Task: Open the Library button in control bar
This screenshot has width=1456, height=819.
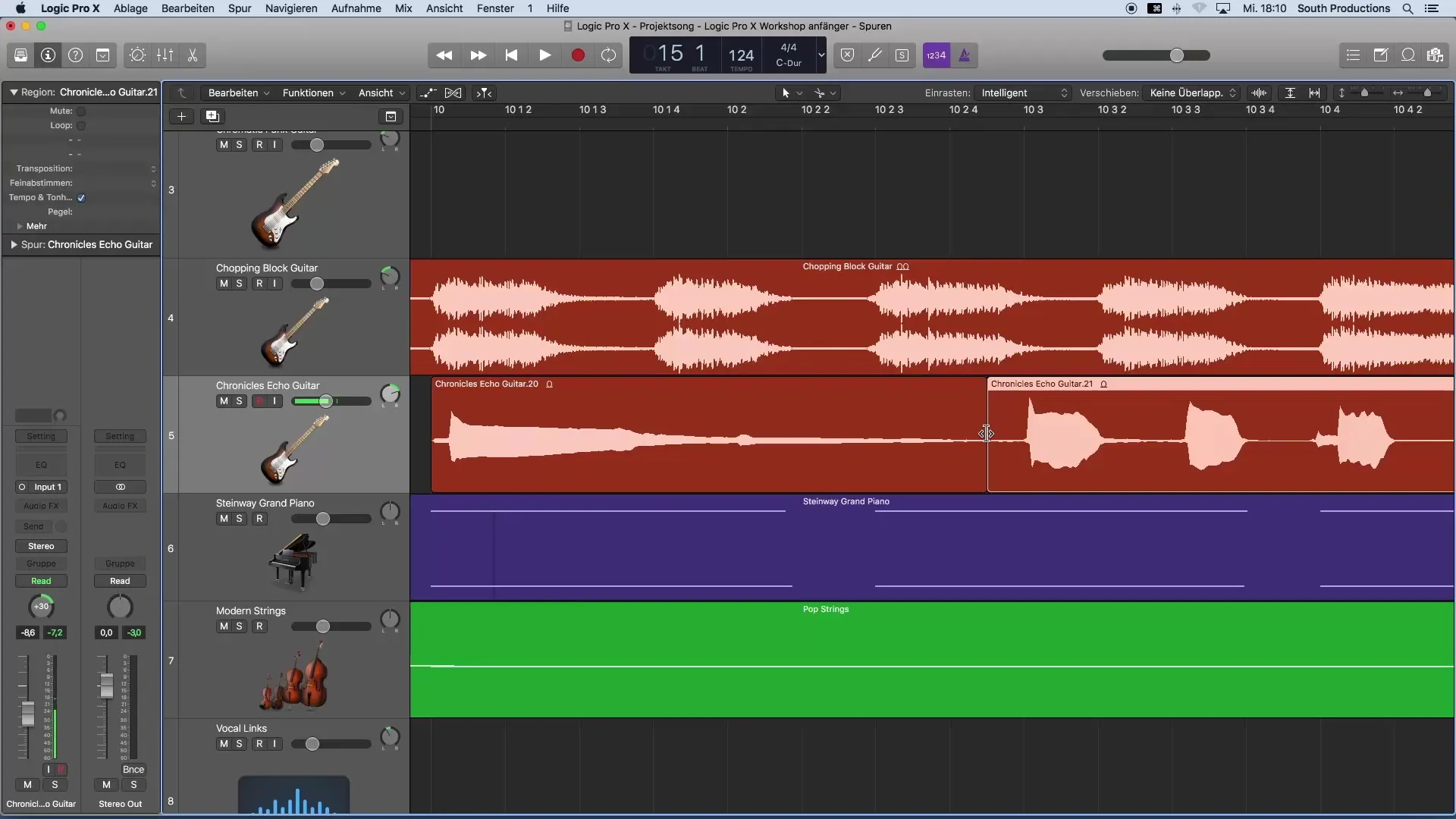Action: pos(20,55)
